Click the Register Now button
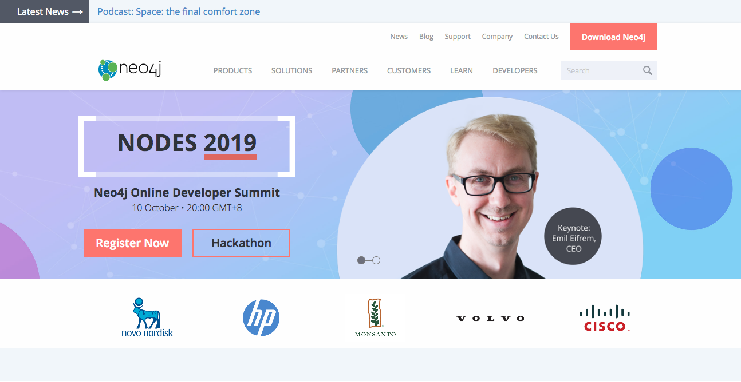The width and height of the screenshot is (741, 382). (133, 243)
